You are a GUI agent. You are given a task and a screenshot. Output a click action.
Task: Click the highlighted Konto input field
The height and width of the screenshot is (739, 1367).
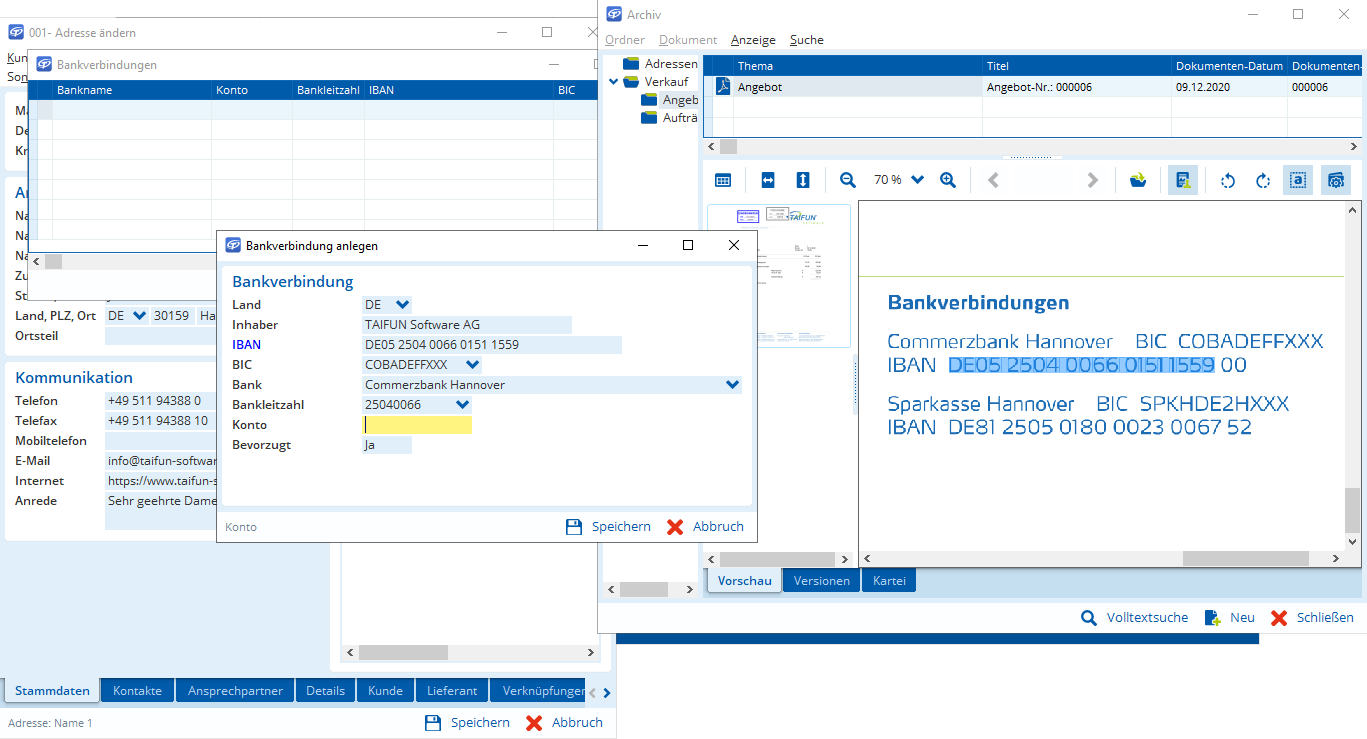(417, 425)
